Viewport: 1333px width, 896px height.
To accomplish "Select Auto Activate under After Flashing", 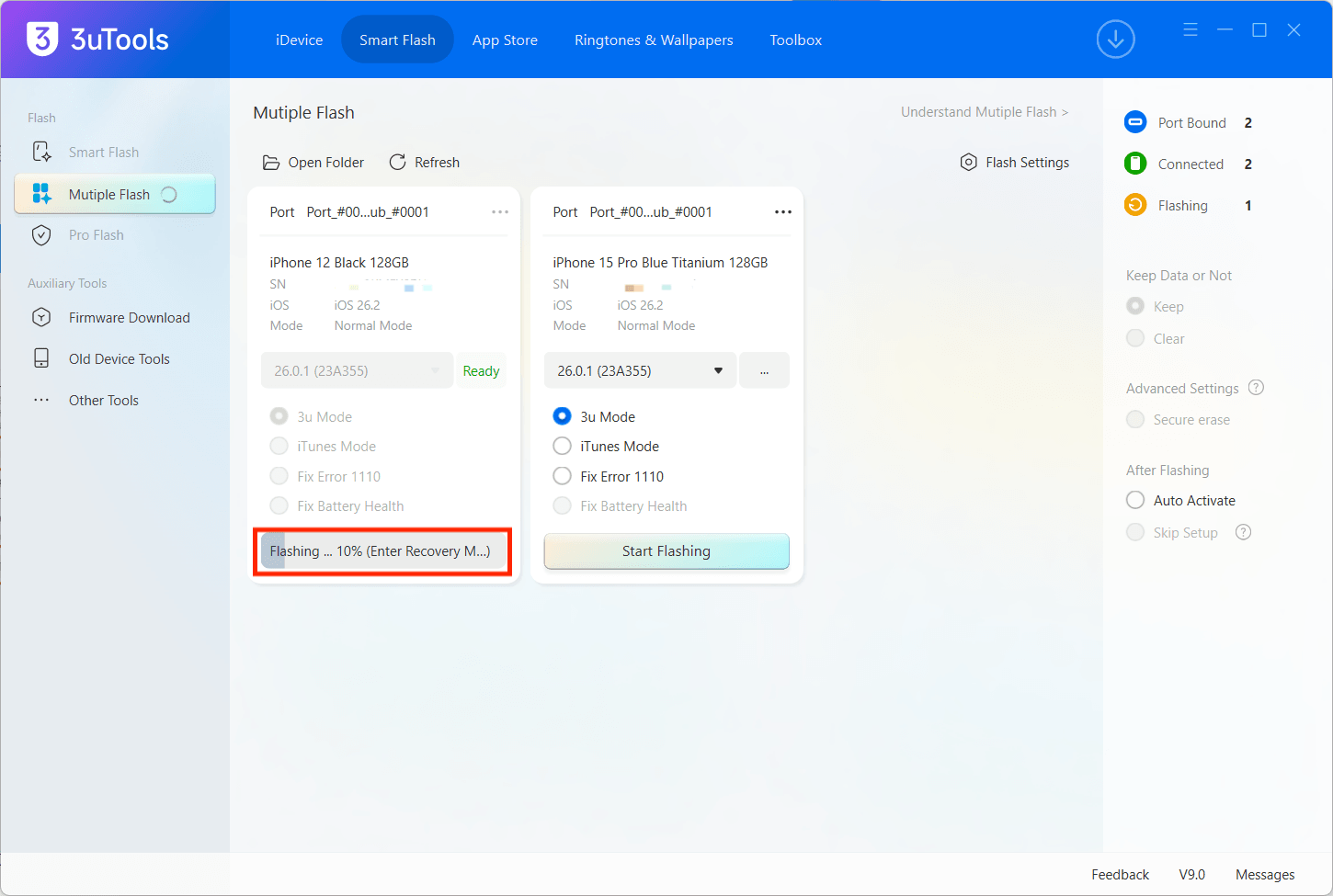I will [1135, 500].
